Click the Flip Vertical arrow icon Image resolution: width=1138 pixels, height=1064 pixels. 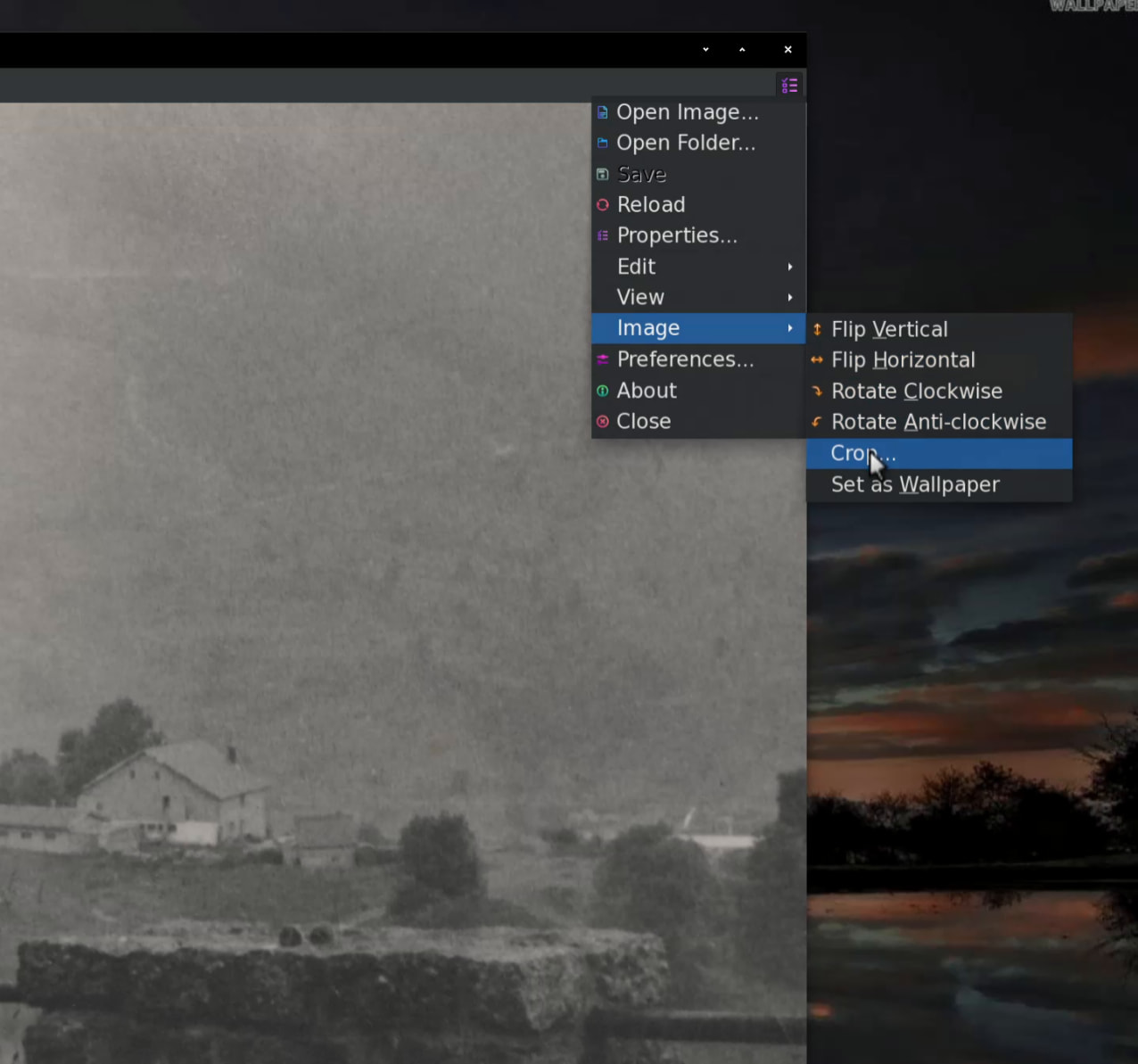[817, 330]
